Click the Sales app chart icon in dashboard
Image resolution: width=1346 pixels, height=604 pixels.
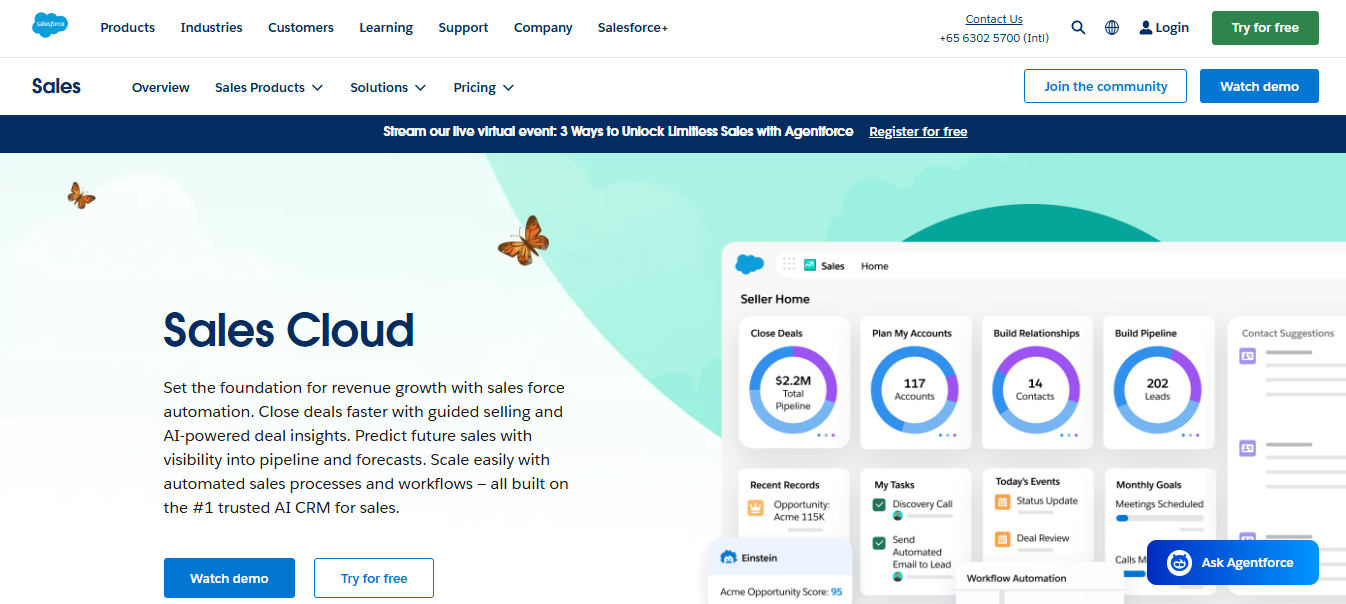point(810,265)
